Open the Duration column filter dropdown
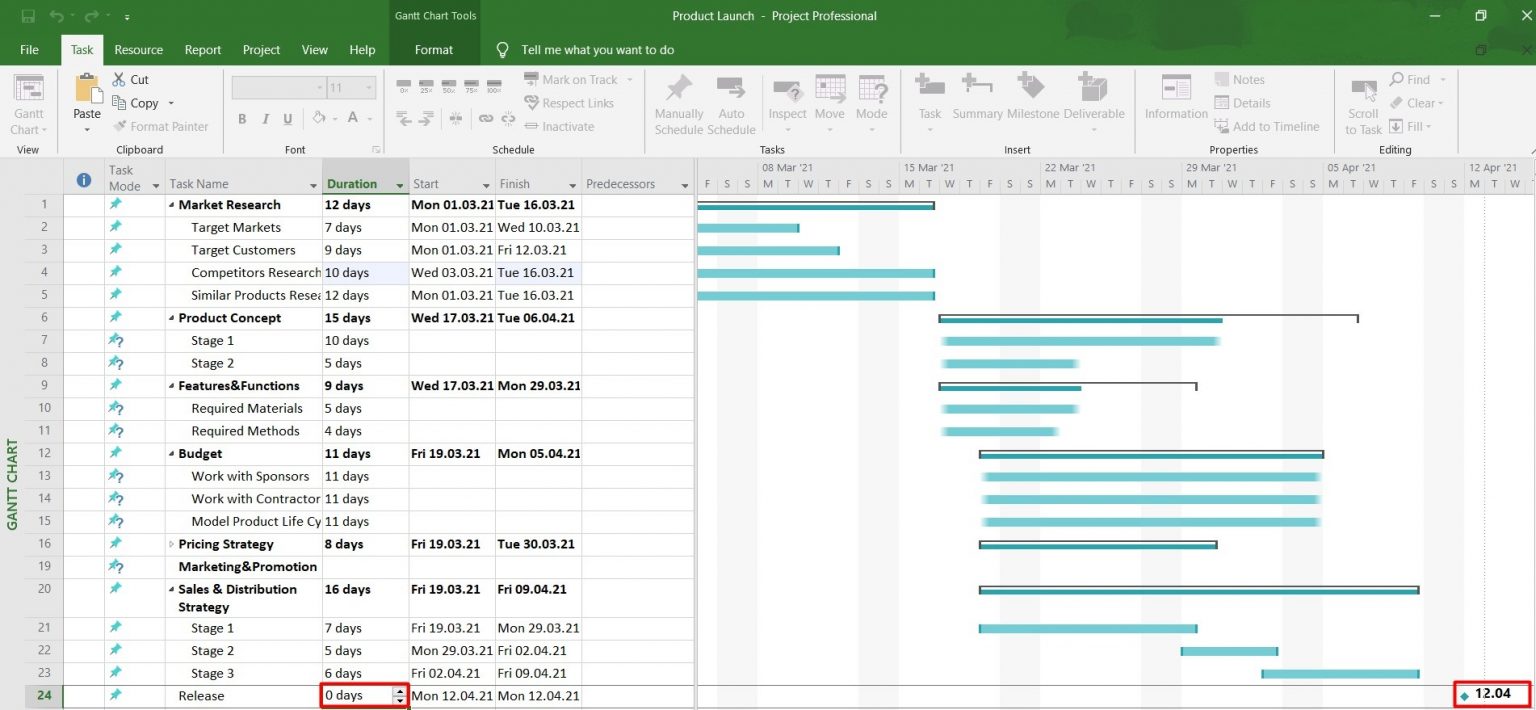Image resolution: width=1536 pixels, height=710 pixels. (x=399, y=184)
